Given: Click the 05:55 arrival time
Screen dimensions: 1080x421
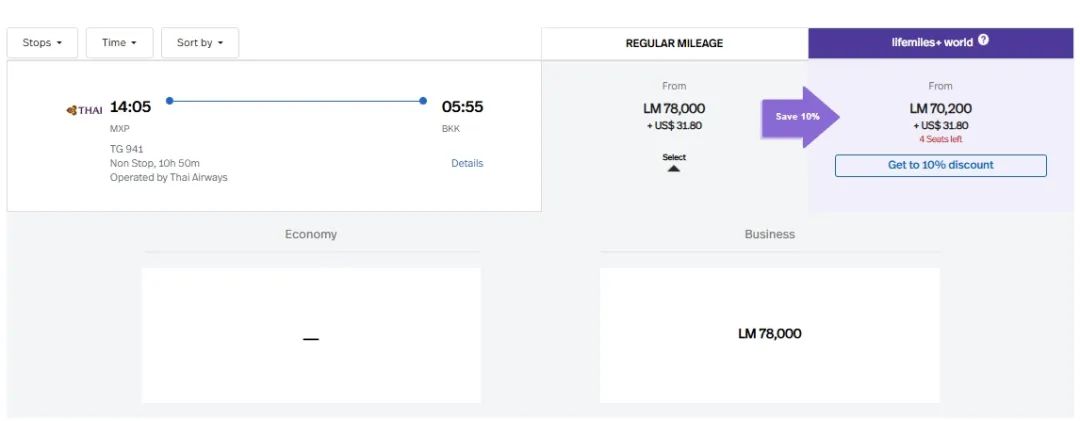Looking at the screenshot, I should 462,107.
